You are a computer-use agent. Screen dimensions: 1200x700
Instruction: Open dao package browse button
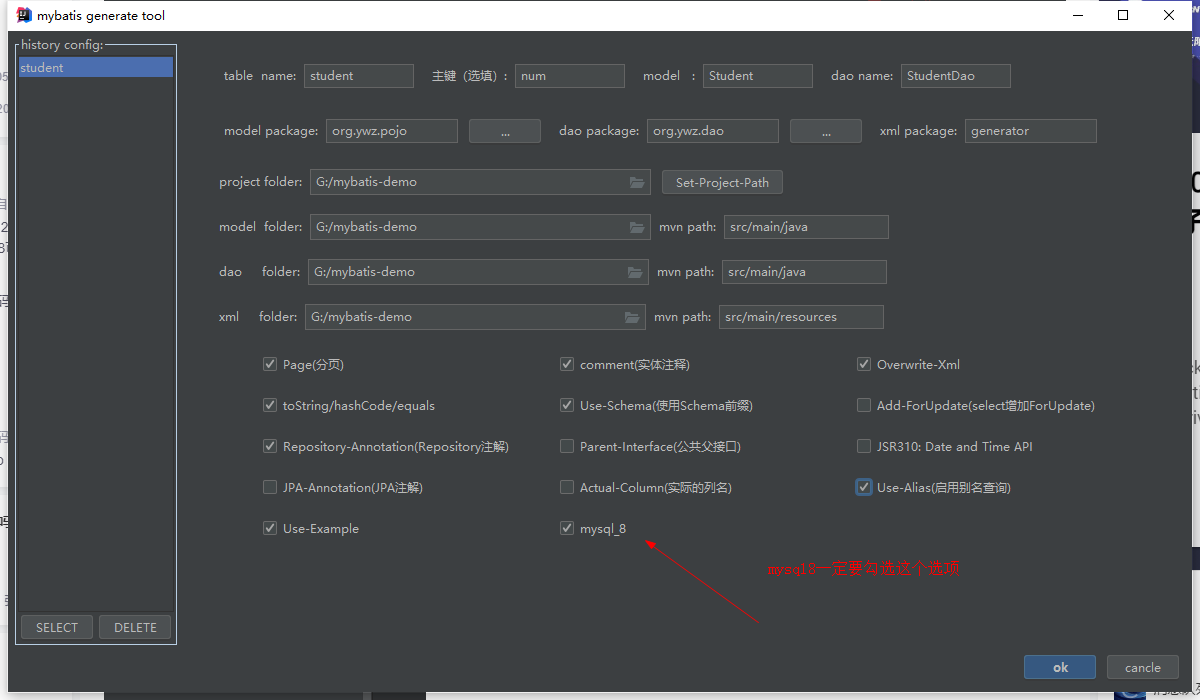tap(826, 131)
